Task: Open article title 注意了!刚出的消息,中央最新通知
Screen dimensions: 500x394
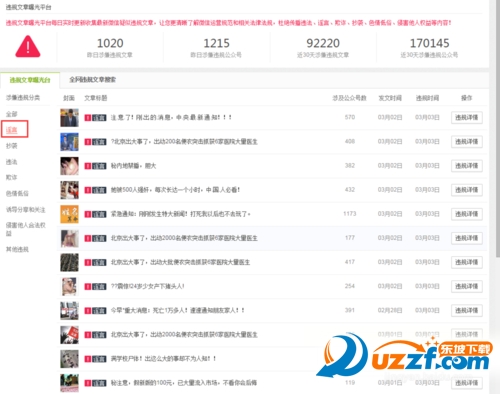Action: click(x=171, y=117)
